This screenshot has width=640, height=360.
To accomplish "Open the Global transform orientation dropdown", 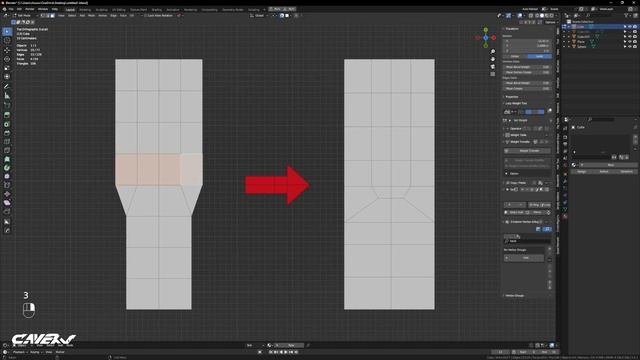I will (259, 16).
